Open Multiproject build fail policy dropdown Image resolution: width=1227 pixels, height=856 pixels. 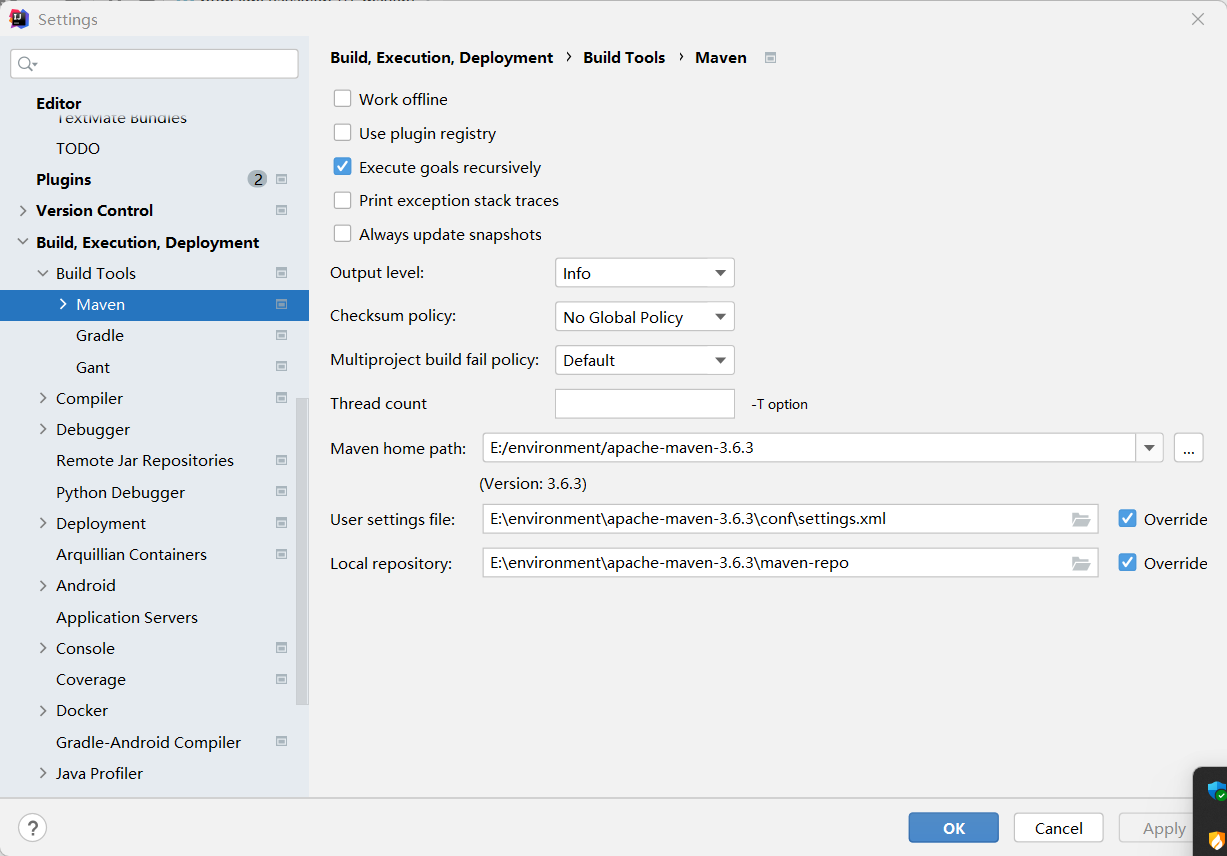645,360
